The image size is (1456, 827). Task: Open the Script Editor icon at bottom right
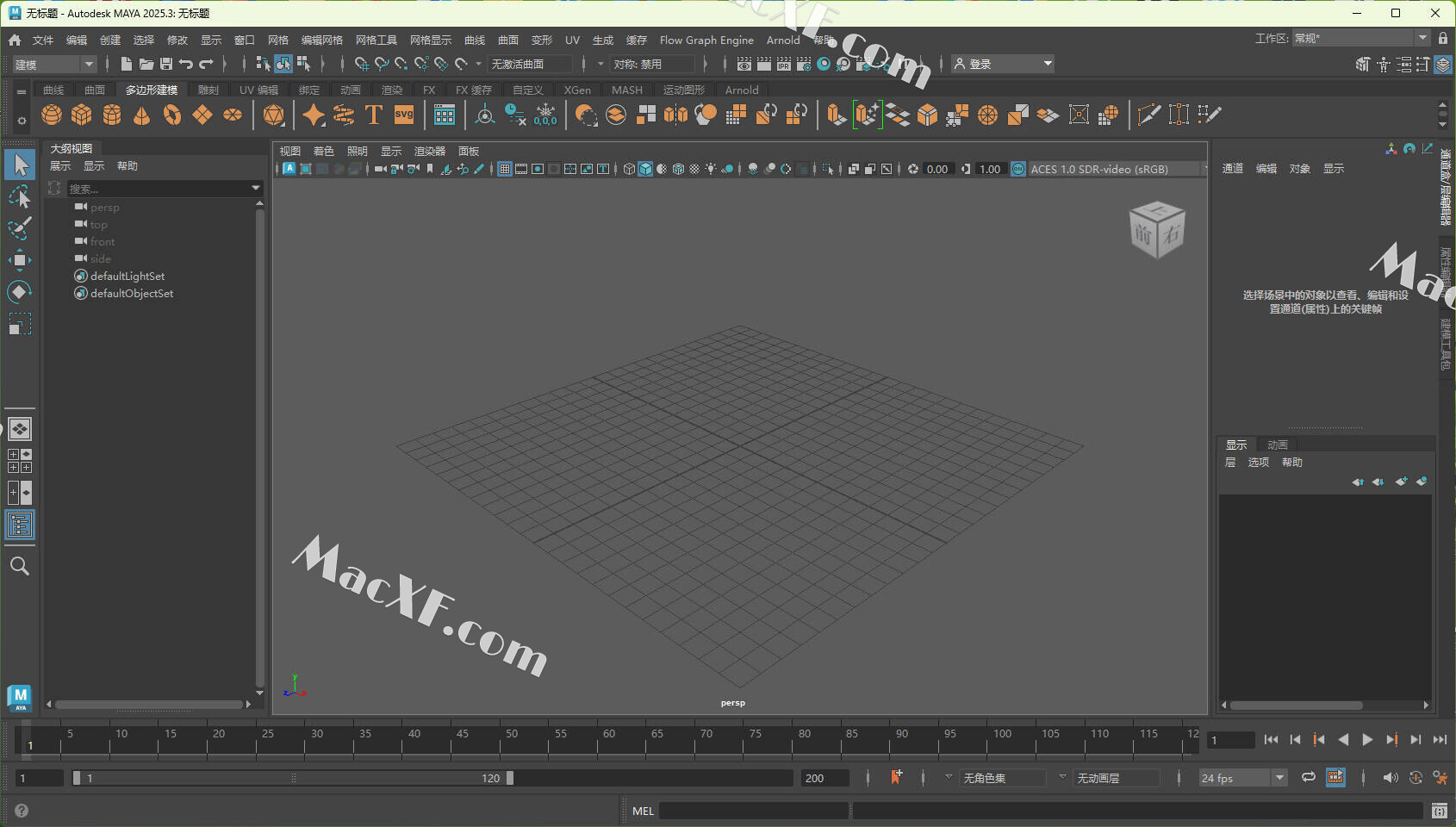(1440, 811)
